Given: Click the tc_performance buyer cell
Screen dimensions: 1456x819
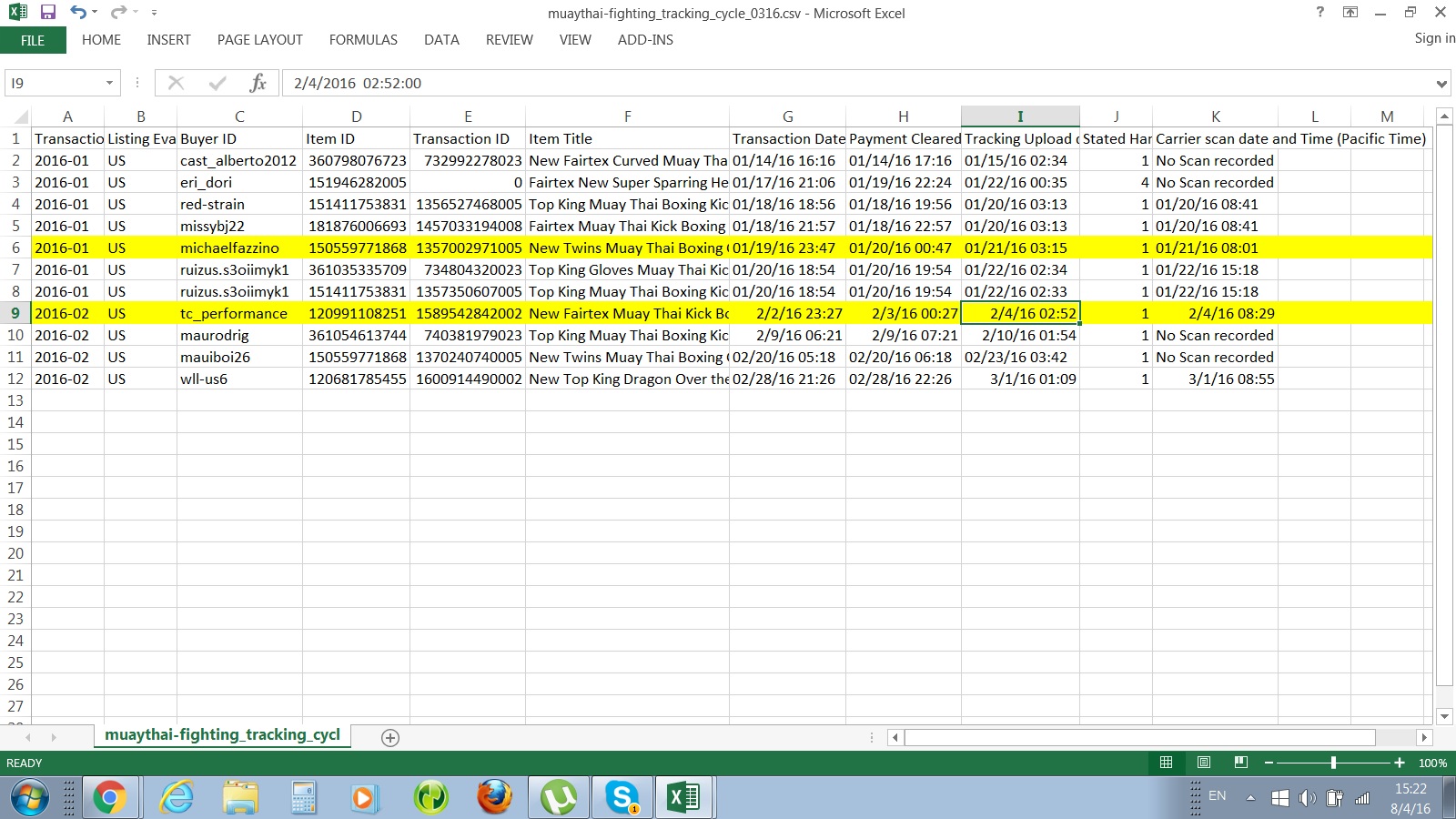Looking at the screenshot, I should (x=239, y=313).
